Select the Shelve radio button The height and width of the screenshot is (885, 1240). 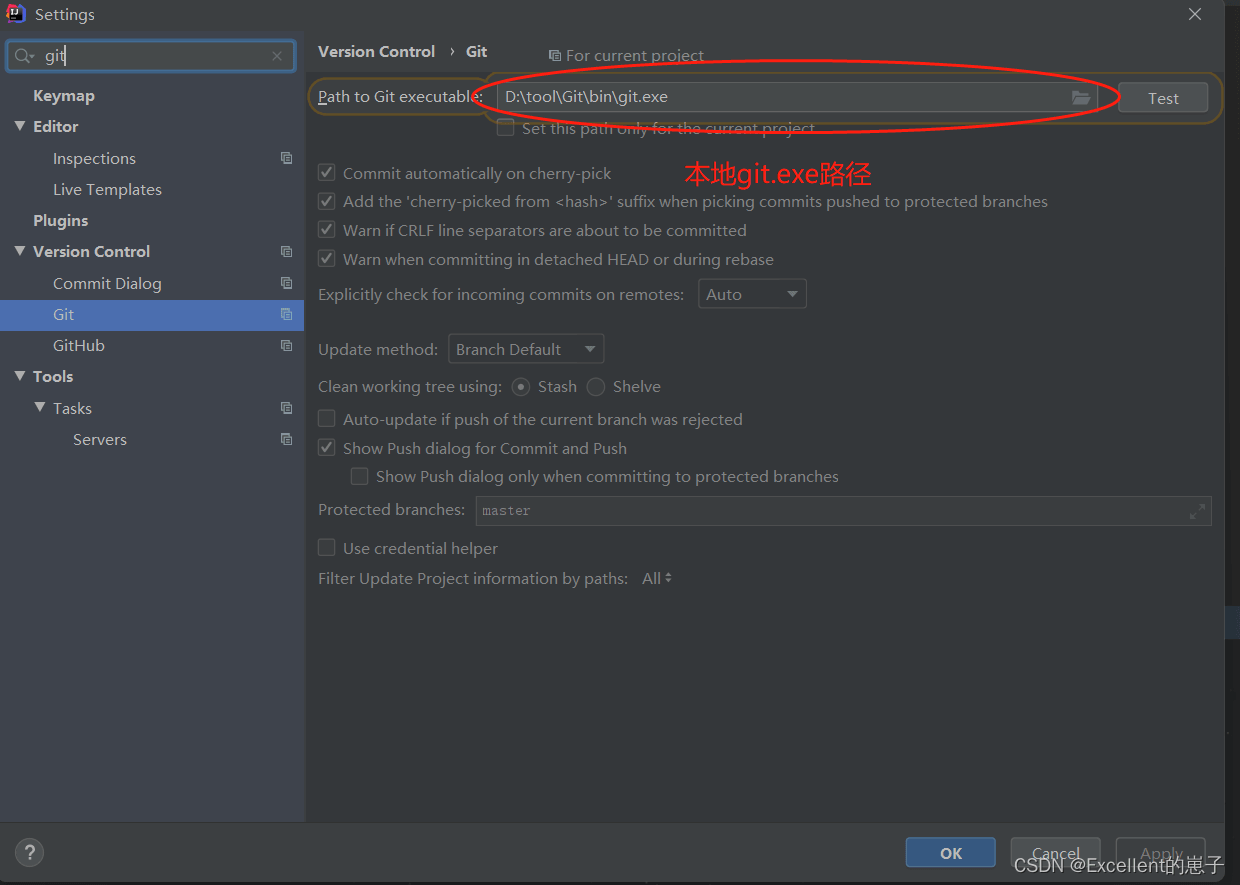coord(596,386)
